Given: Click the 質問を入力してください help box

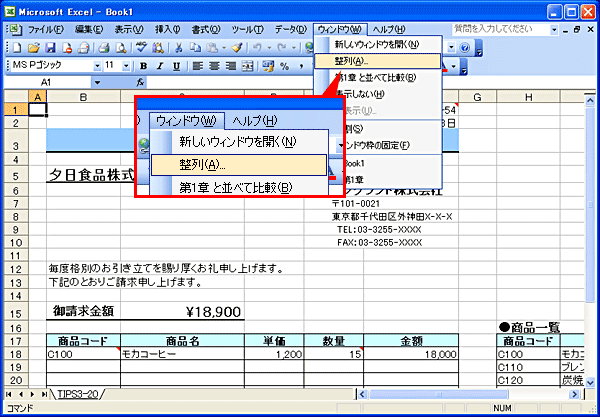Looking at the screenshot, I should click(501, 29).
